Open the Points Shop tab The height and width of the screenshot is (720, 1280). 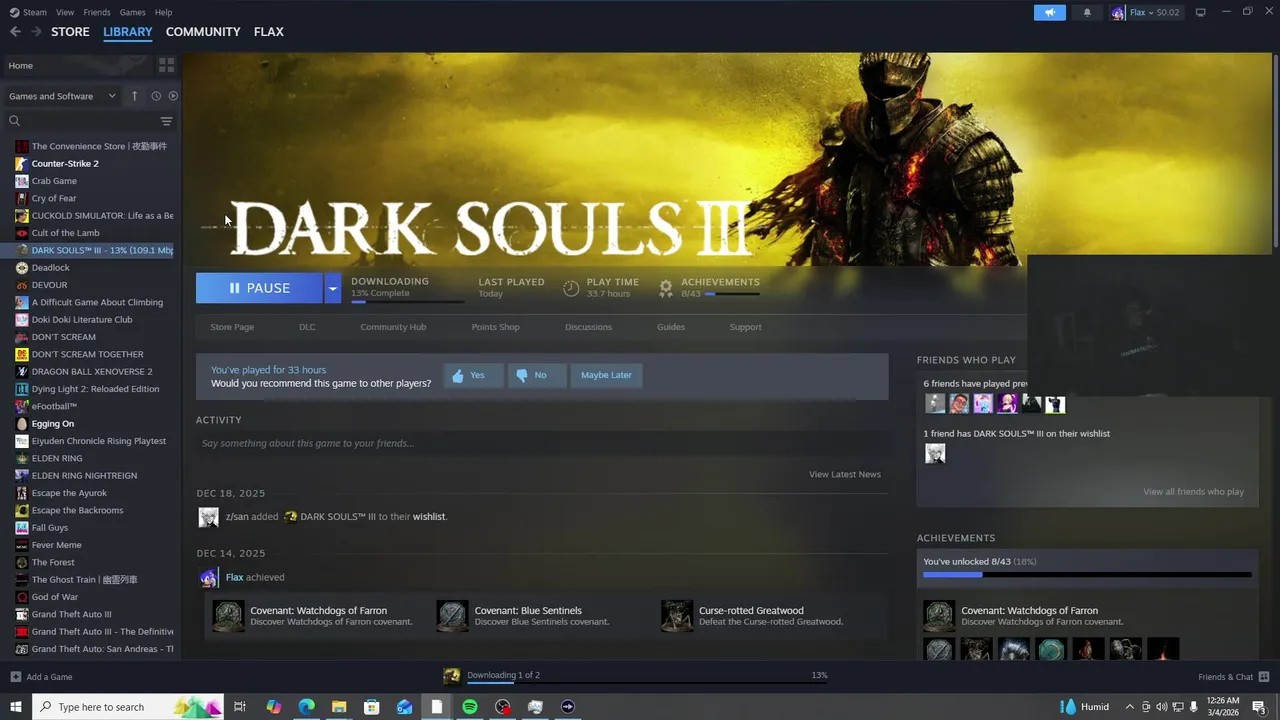[x=495, y=327]
